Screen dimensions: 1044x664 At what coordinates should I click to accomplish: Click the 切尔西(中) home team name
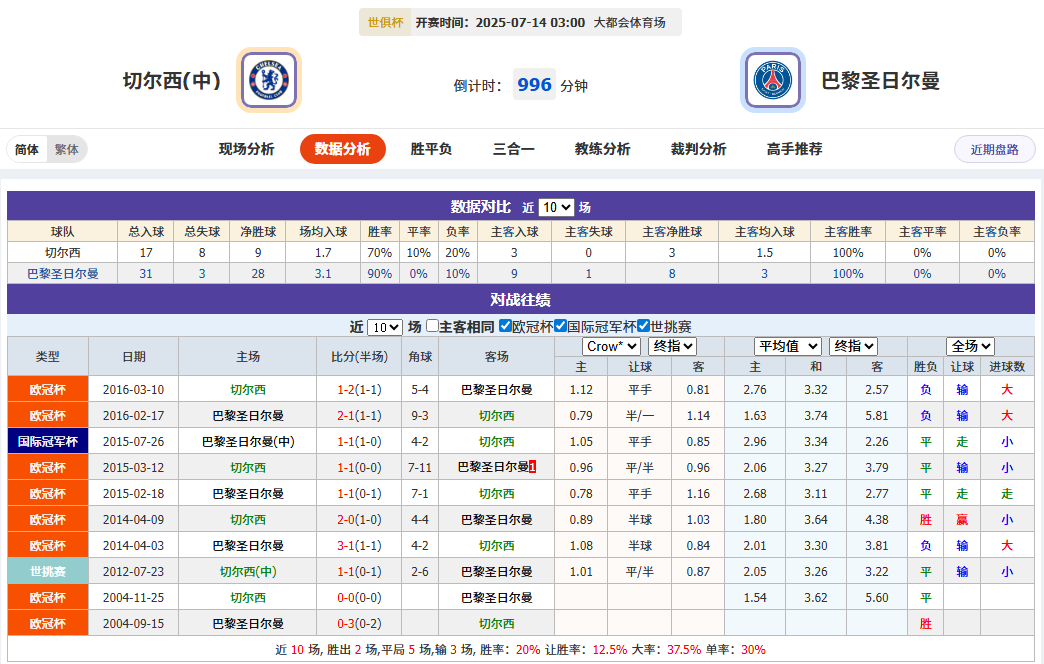[172, 81]
